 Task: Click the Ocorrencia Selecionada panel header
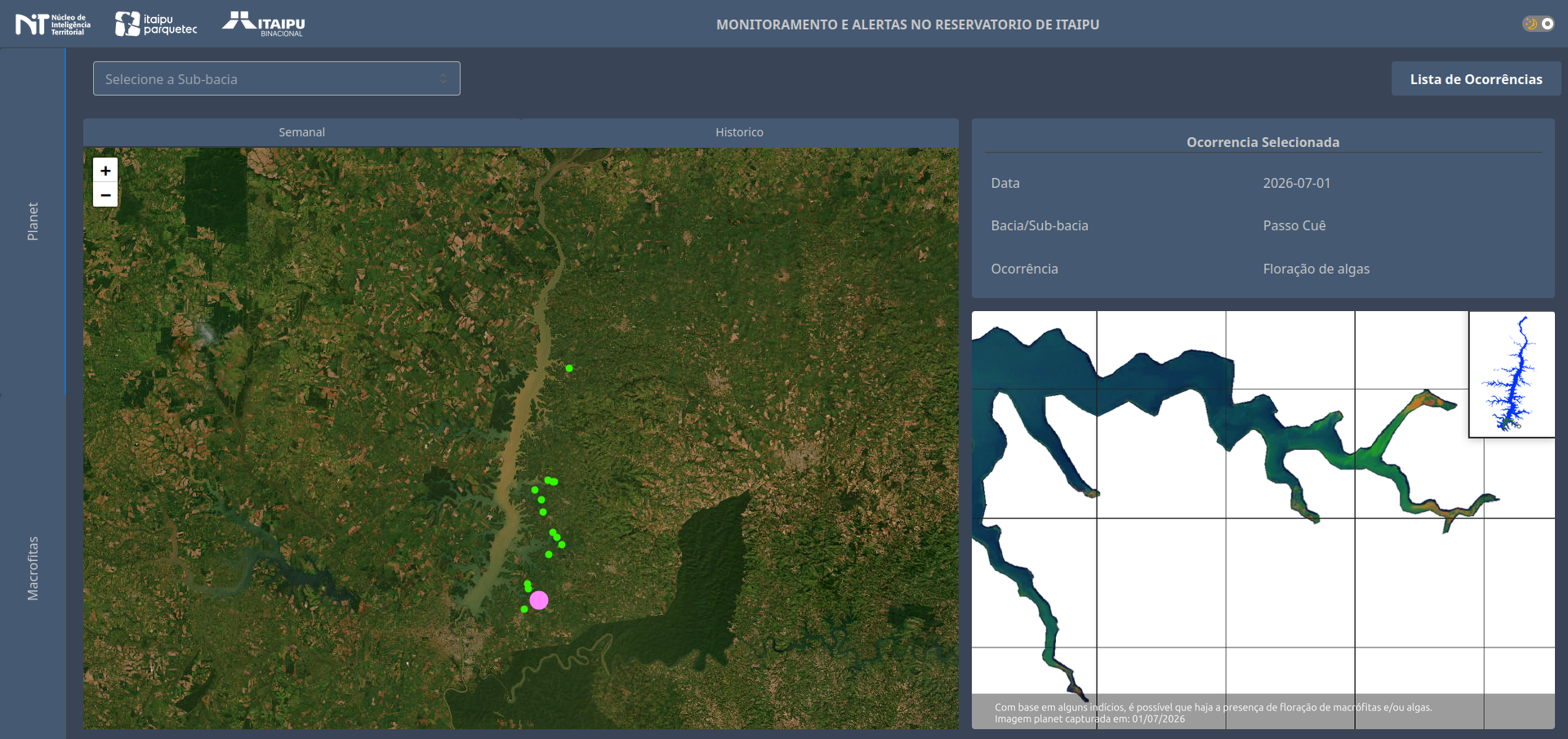(x=1263, y=142)
